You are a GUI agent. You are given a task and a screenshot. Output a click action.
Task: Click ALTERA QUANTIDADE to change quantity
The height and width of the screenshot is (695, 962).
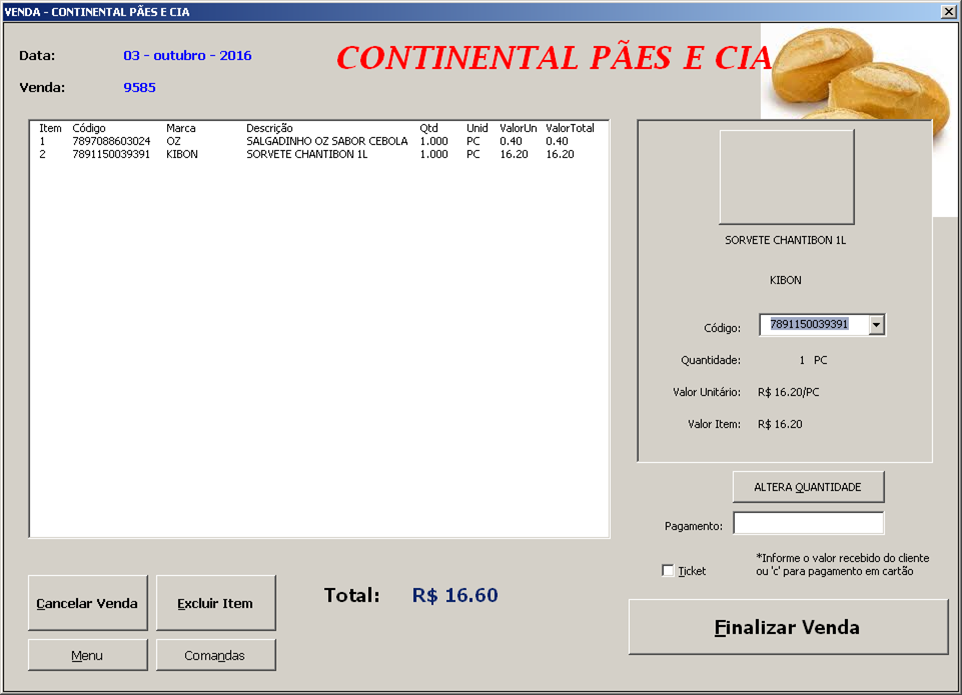click(x=808, y=487)
